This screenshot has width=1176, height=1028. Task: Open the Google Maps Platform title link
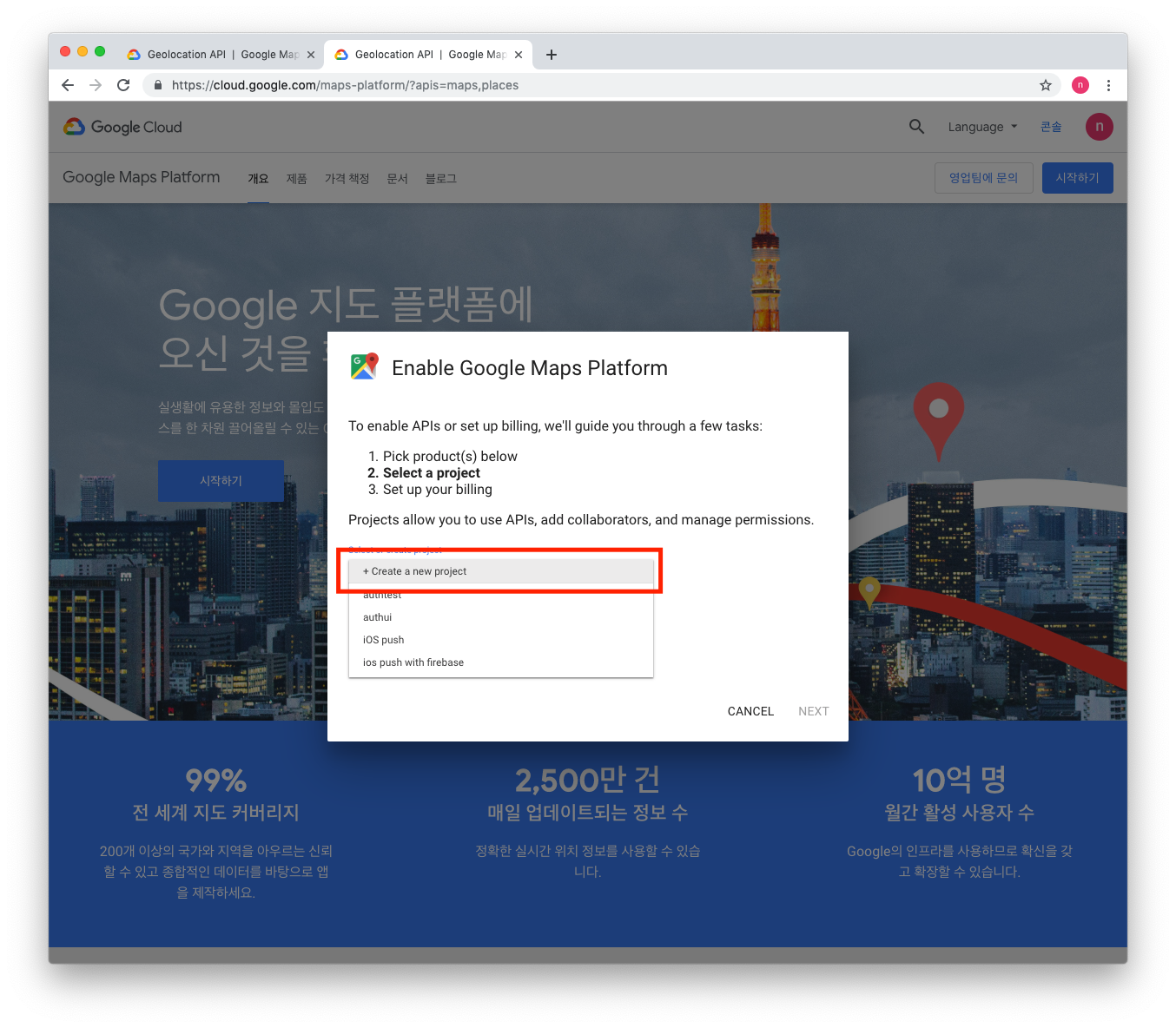coord(142,177)
